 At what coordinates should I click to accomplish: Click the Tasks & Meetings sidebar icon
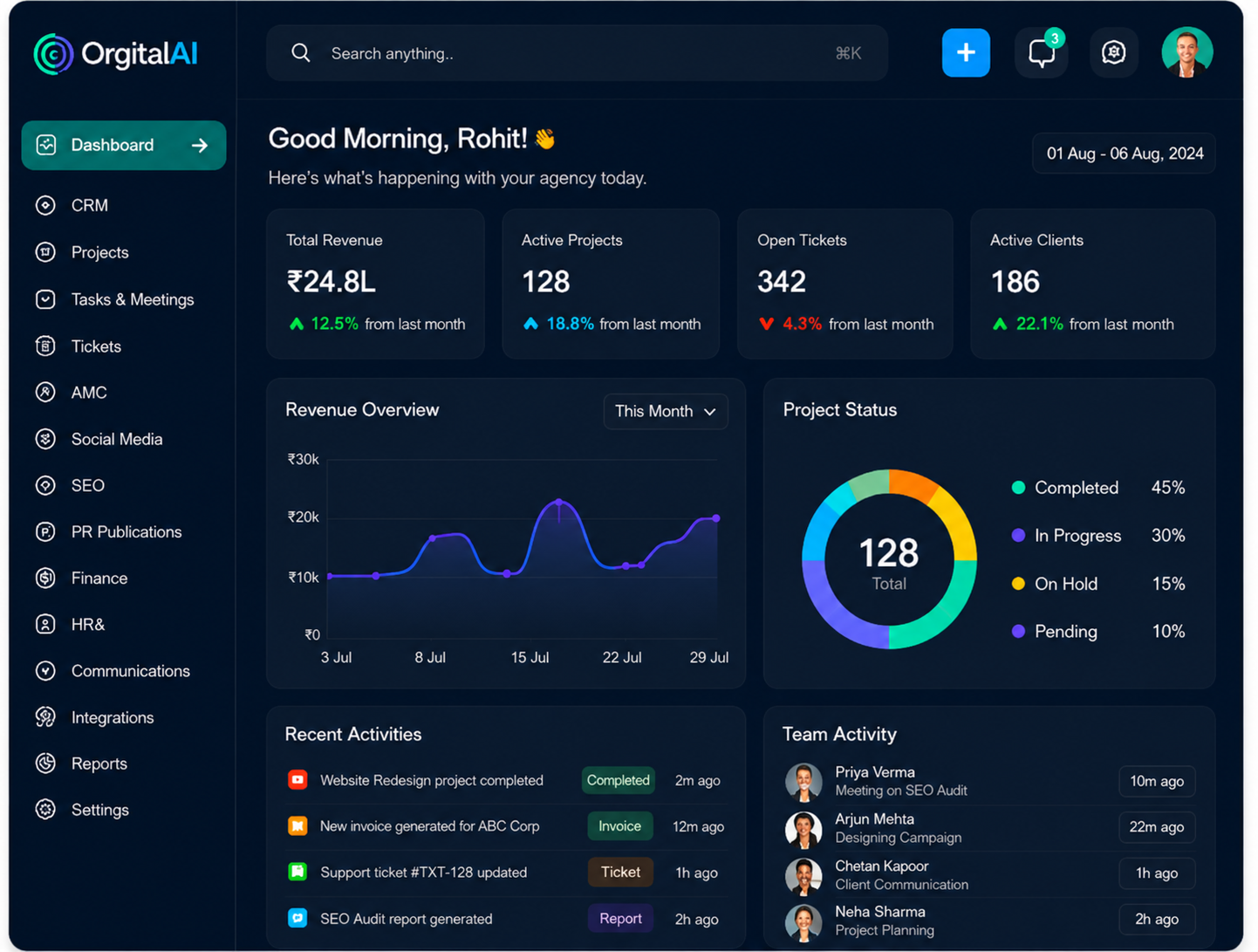click(45, 299)
